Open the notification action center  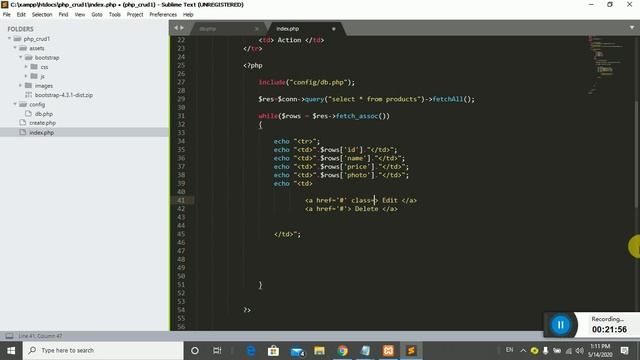(624, 350)
